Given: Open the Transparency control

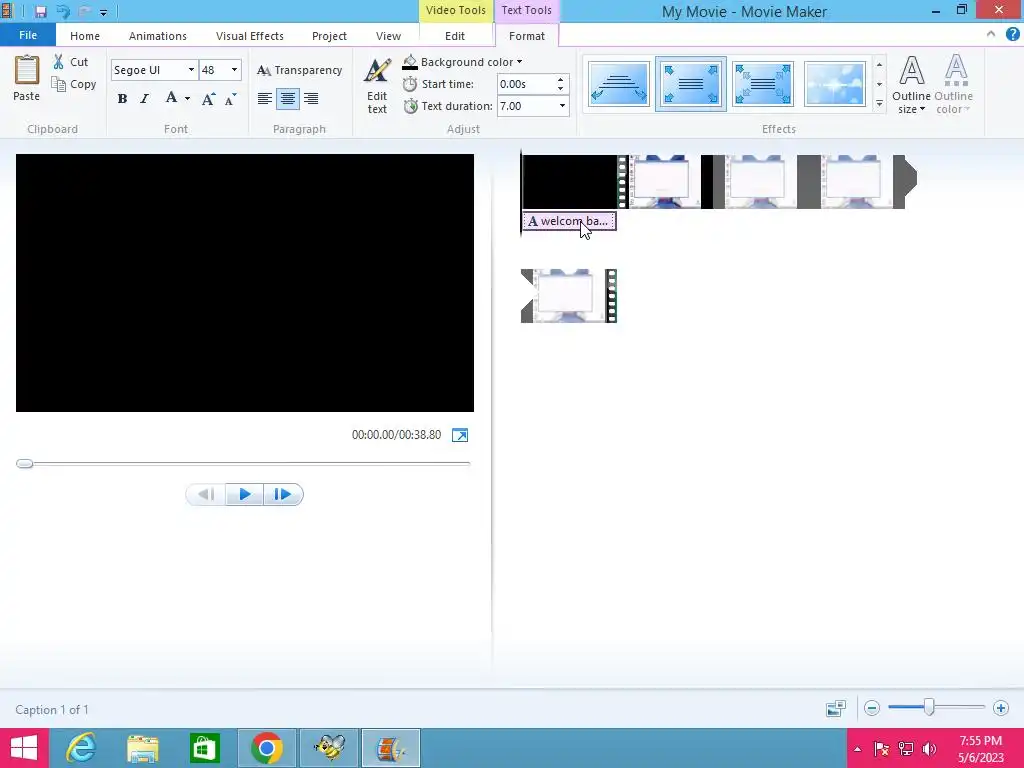Looking at the screenshot, I should 299,70.
